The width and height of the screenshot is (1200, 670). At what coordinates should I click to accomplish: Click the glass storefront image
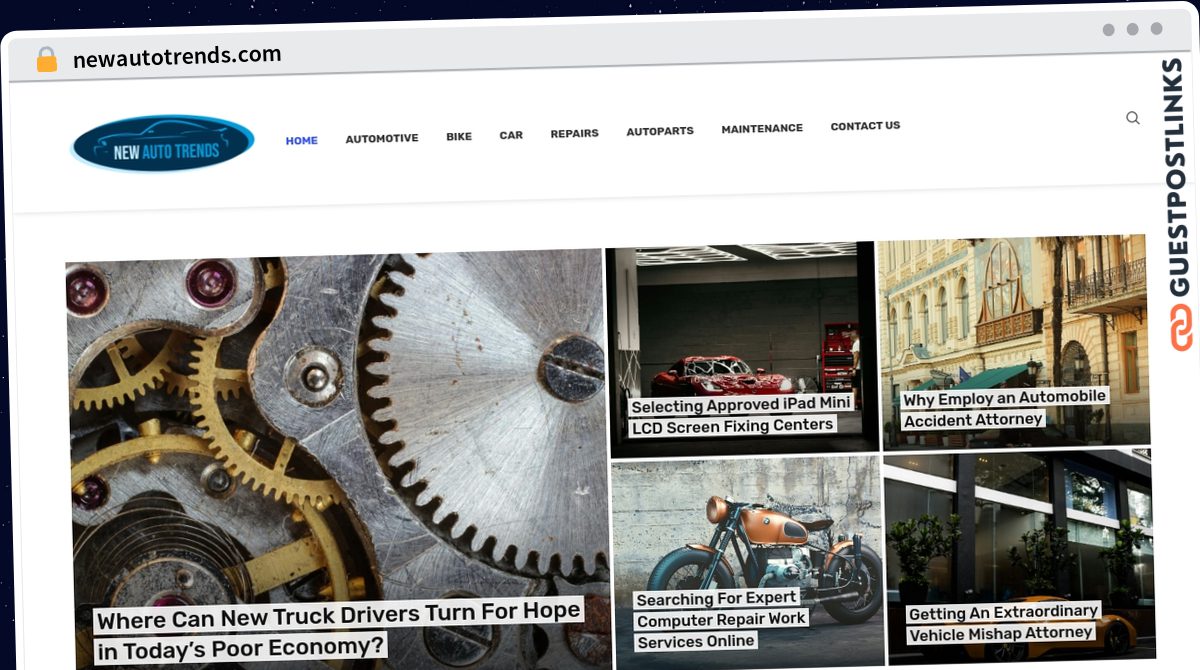[1019, 557]
